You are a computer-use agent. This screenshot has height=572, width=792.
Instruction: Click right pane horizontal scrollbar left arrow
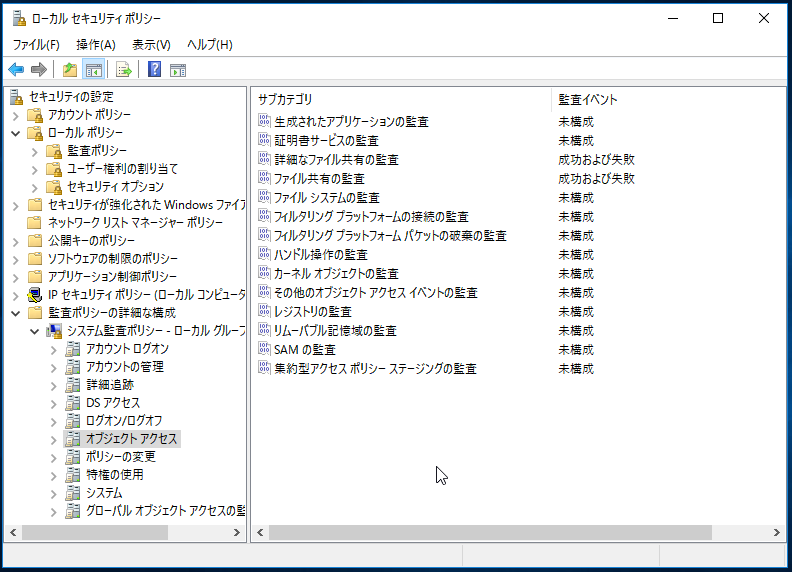click(260, 532)
